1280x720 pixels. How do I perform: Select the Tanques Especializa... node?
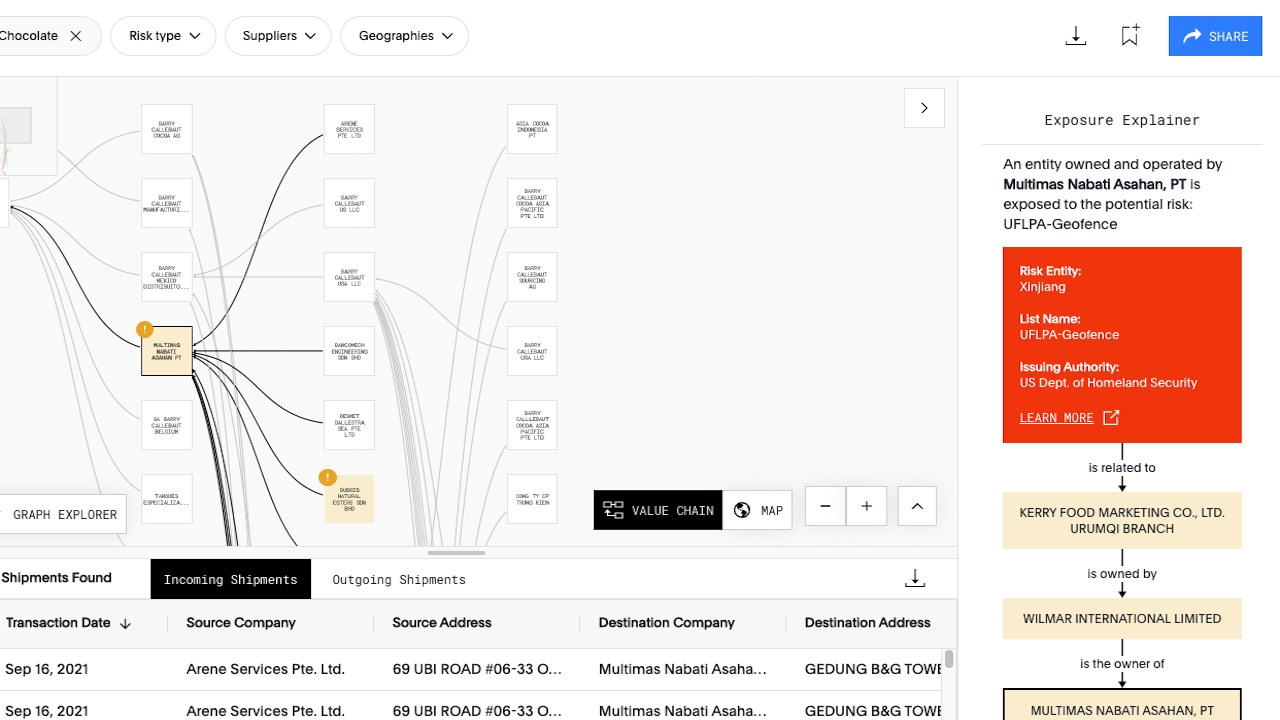pyautogui.click(x=166, y=499)
